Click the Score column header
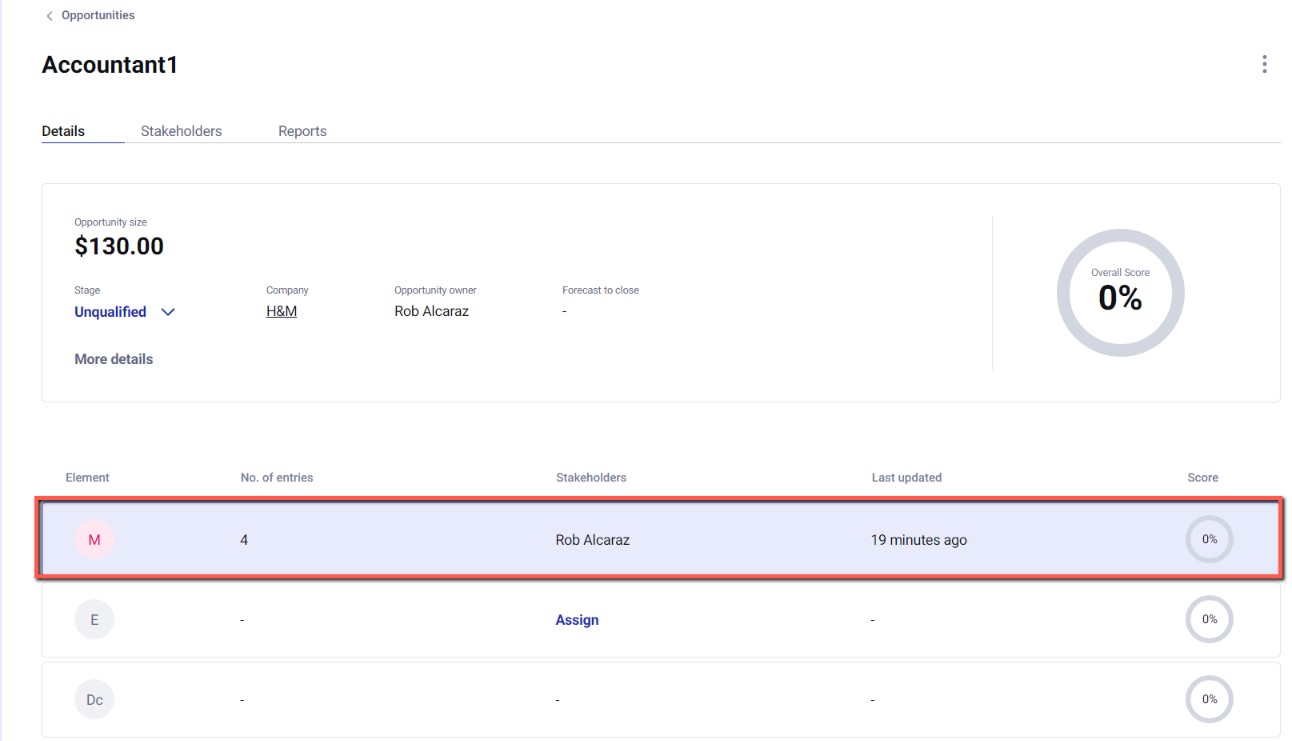The height and width of the screenshot is (741, 1292). [1202, 478]
